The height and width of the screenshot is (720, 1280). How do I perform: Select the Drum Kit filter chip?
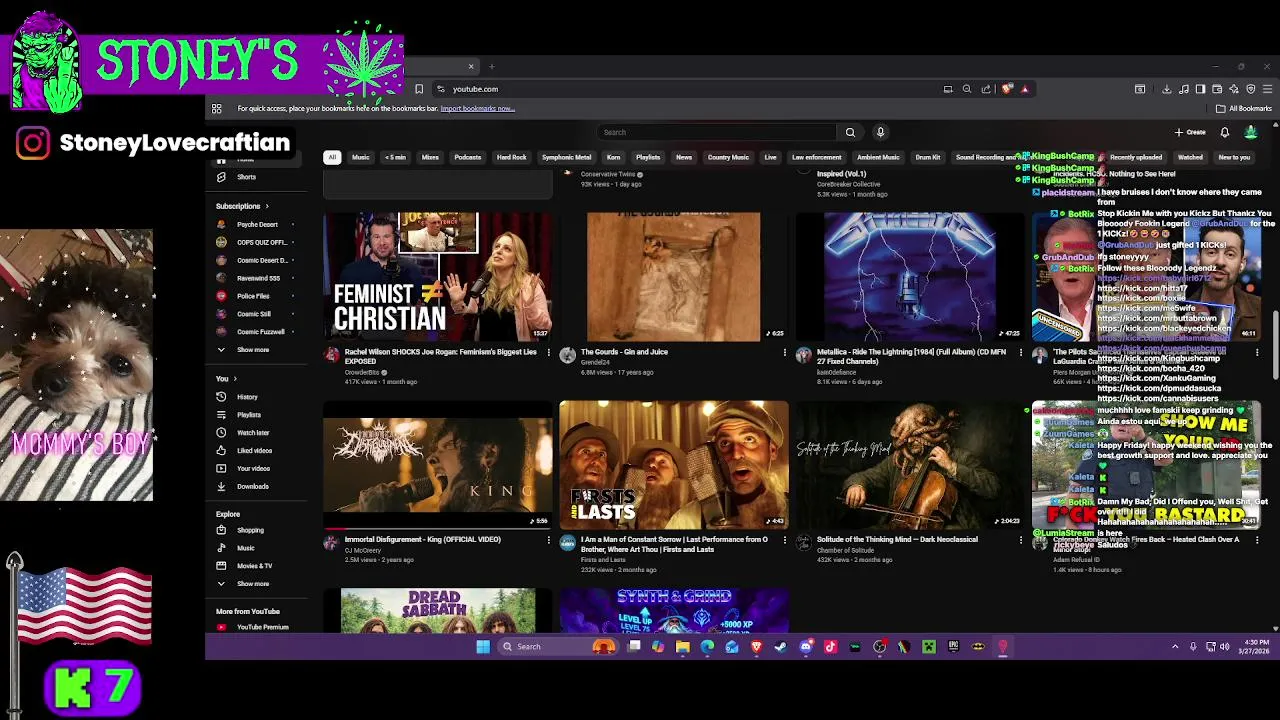(928, 157)
